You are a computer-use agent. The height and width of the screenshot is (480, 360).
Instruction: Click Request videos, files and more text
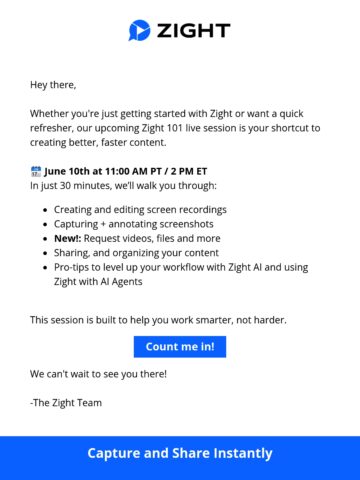tap(152, 238)
